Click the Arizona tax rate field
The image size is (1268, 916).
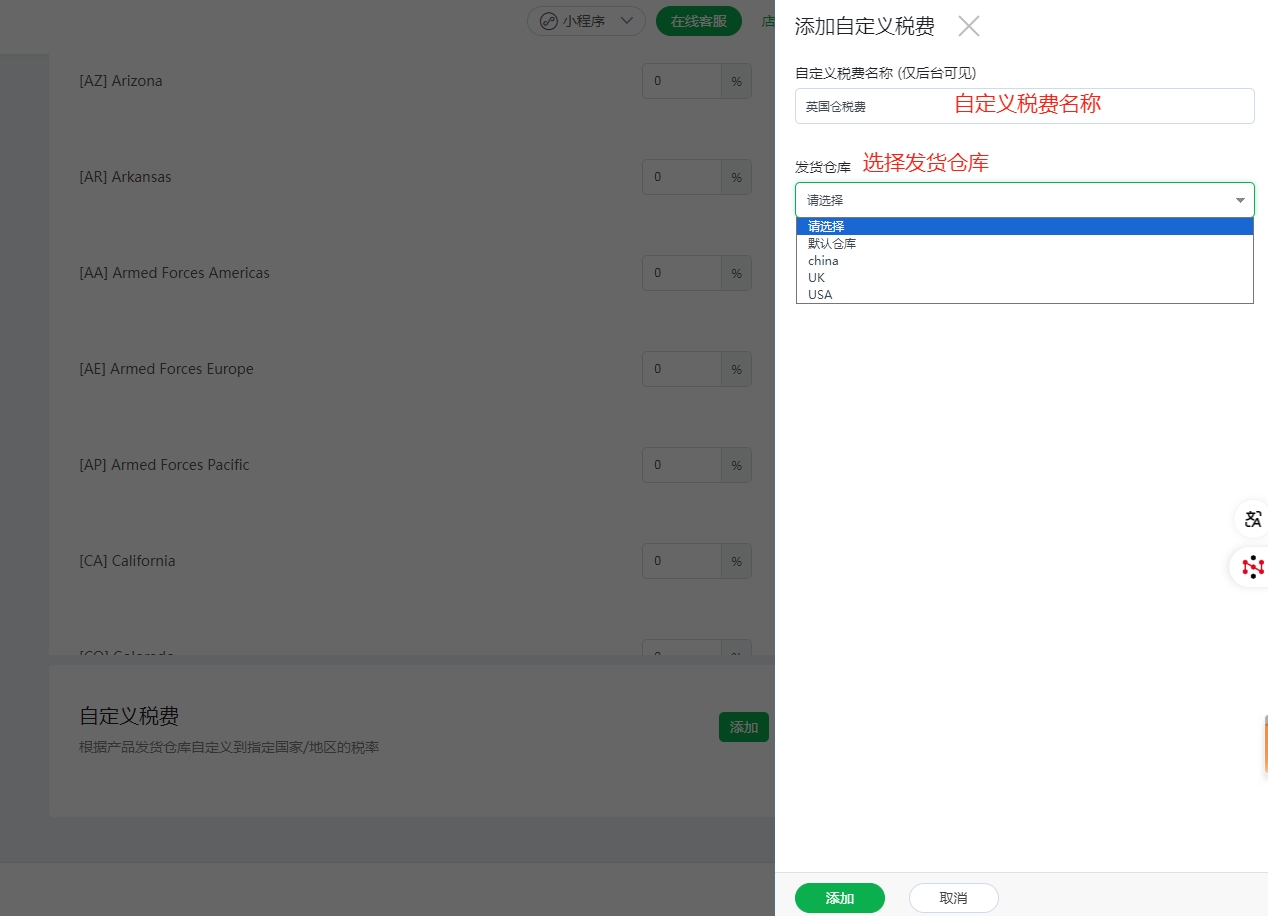682,81
